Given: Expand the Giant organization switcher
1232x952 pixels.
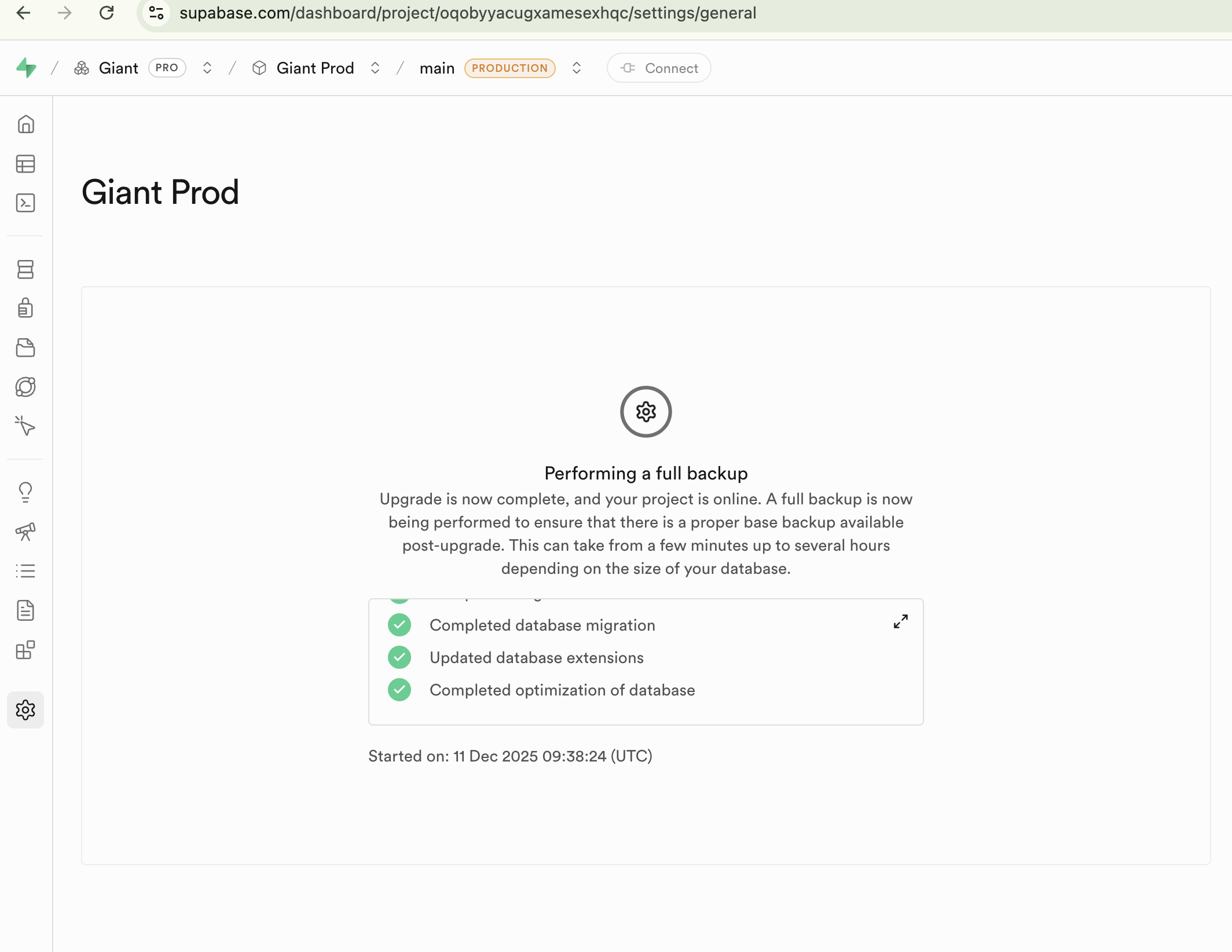Looking at the screenshot, I should point(207,68).
